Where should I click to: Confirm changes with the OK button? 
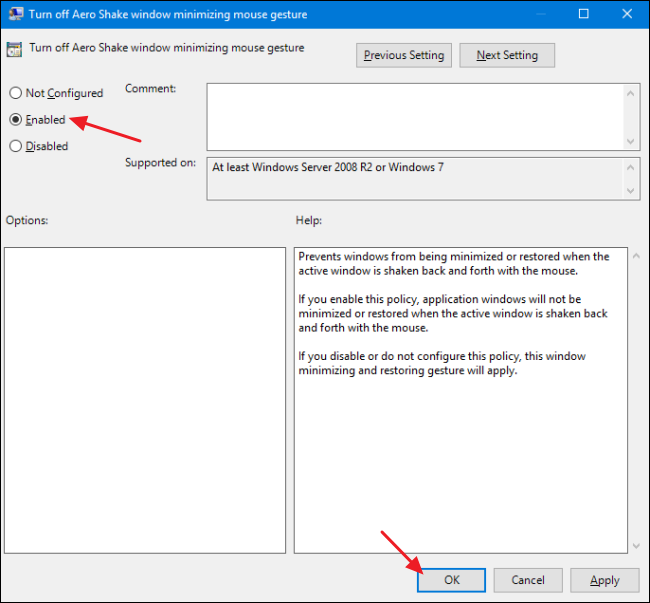pyautogui.click(x=451, y=580)
